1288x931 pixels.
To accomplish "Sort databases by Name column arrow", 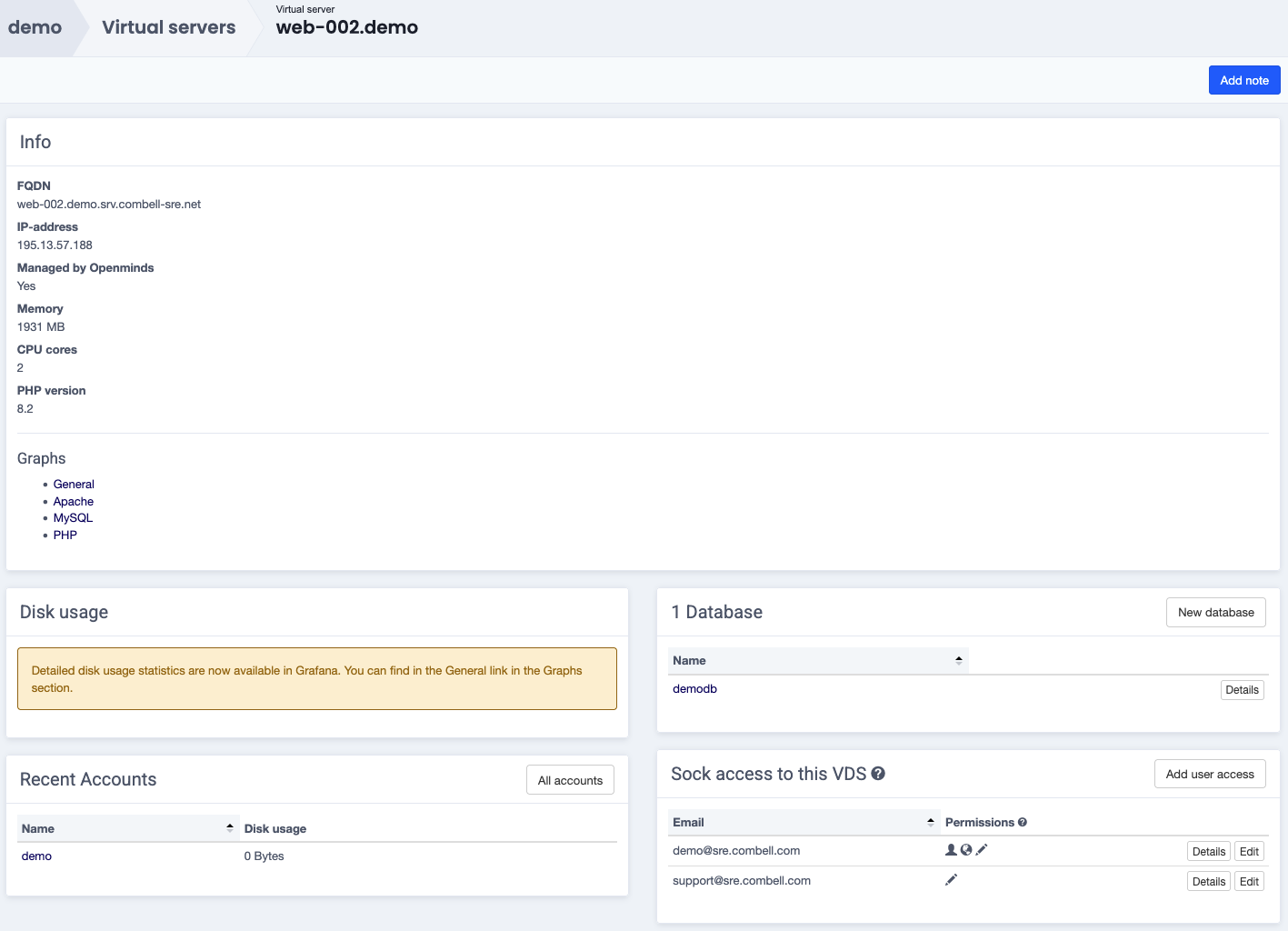I will pos(958,661).
